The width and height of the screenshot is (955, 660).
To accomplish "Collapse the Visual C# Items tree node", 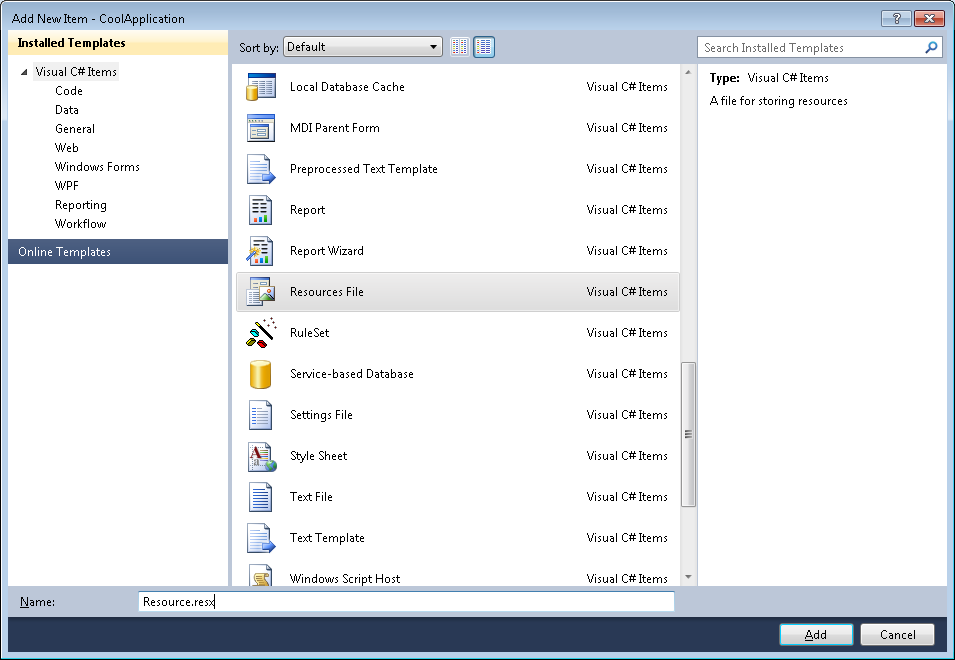I will pos(24,72).
